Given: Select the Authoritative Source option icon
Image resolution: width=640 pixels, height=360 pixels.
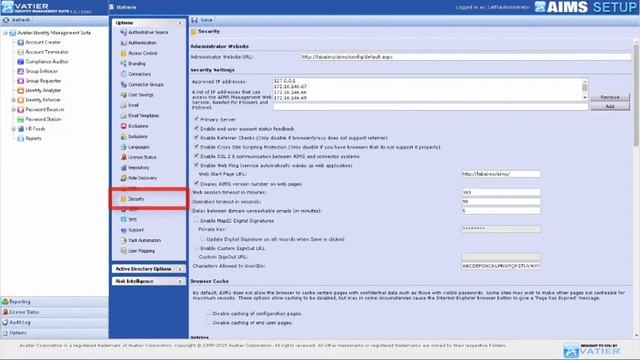Looking at the screenshot, I should coord(123,32).
